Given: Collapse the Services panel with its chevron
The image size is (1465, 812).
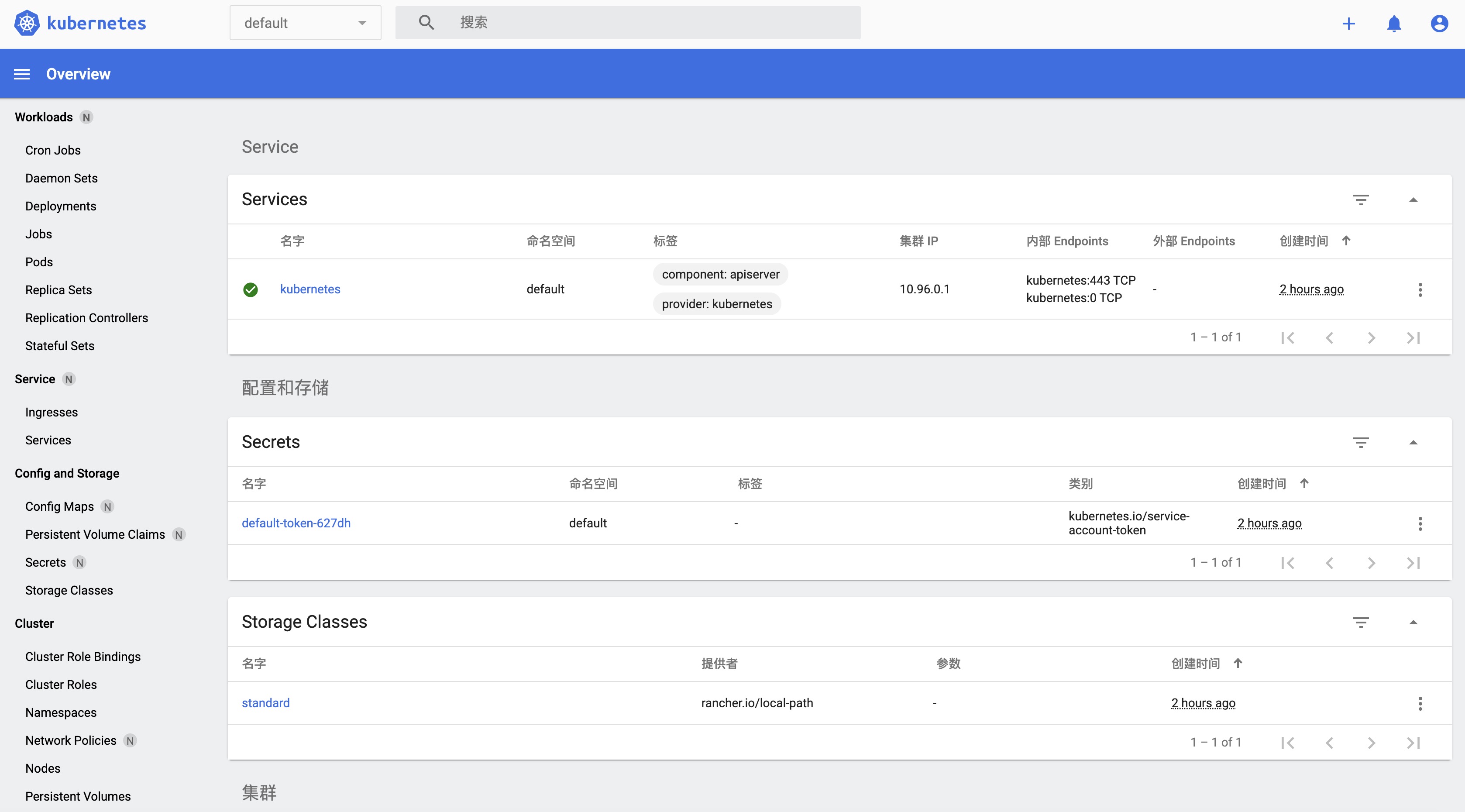Looking at the screenshot, I should coord(1414,200).
